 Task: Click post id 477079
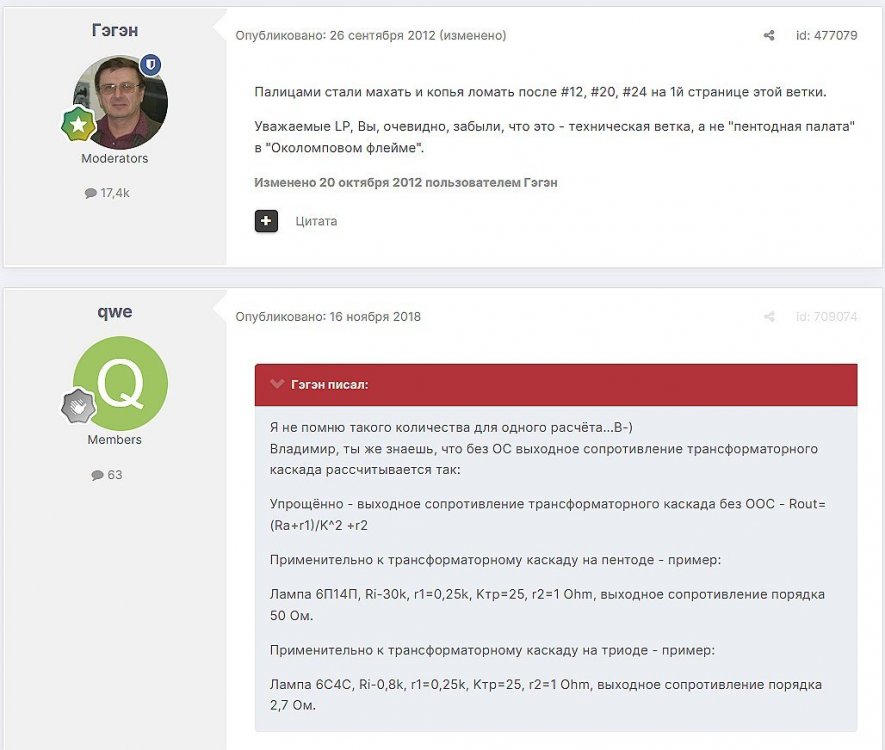pos(826,36)
